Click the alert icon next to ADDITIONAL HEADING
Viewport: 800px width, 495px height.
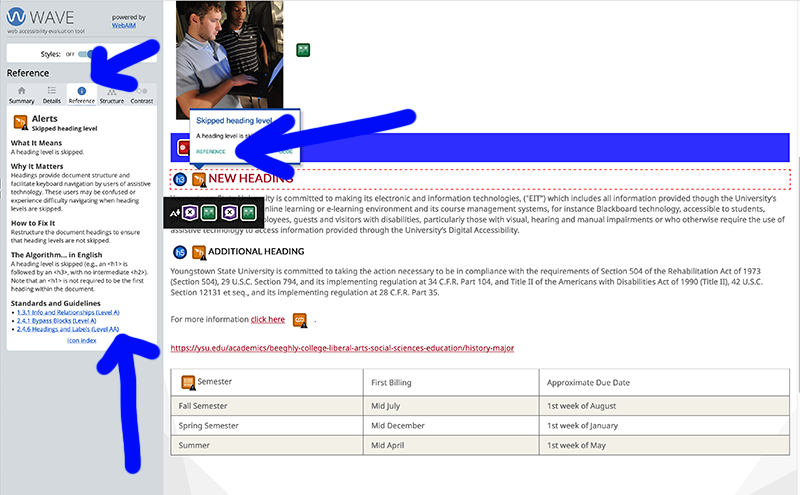[x=198, y=251]
